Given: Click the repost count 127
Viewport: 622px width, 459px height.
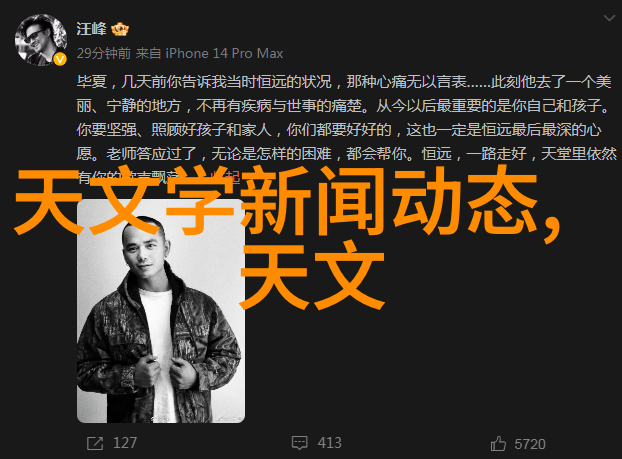Looking at the screenshot, I should coord(125,443).
